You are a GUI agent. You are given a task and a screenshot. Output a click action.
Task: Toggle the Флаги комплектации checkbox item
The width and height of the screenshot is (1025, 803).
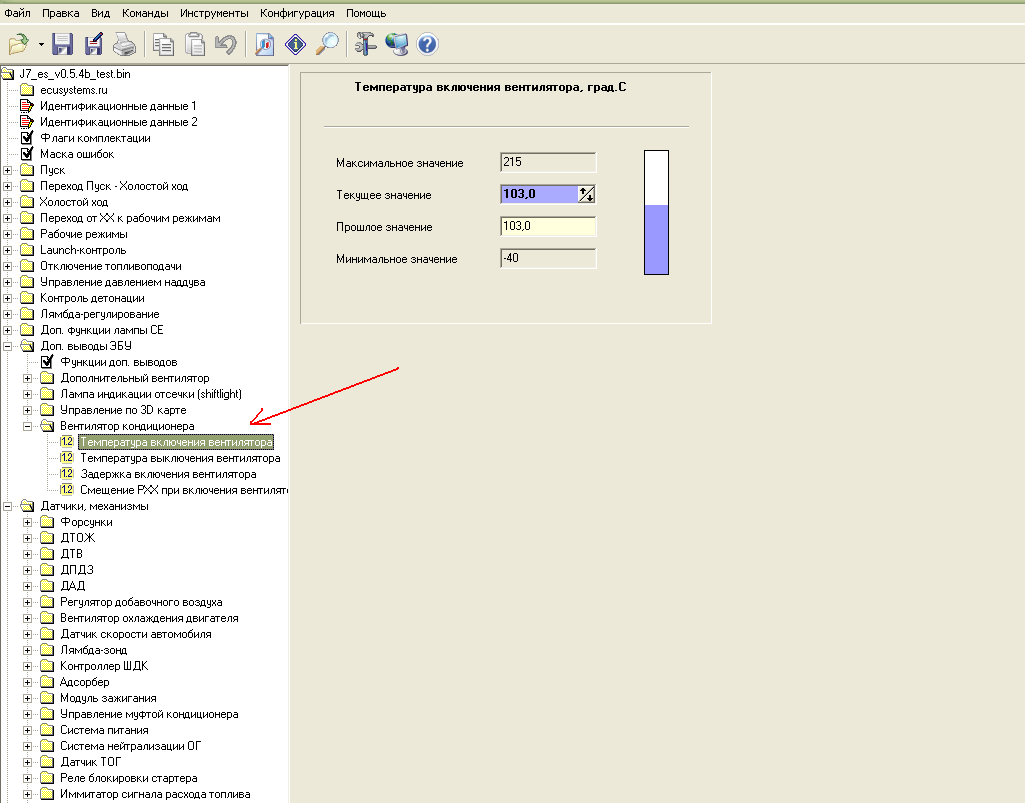(x=27, y=138)
